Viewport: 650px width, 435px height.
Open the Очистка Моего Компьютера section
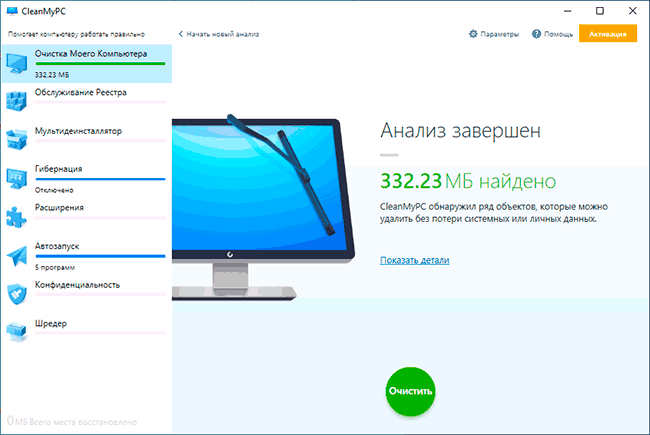[86, 63]
